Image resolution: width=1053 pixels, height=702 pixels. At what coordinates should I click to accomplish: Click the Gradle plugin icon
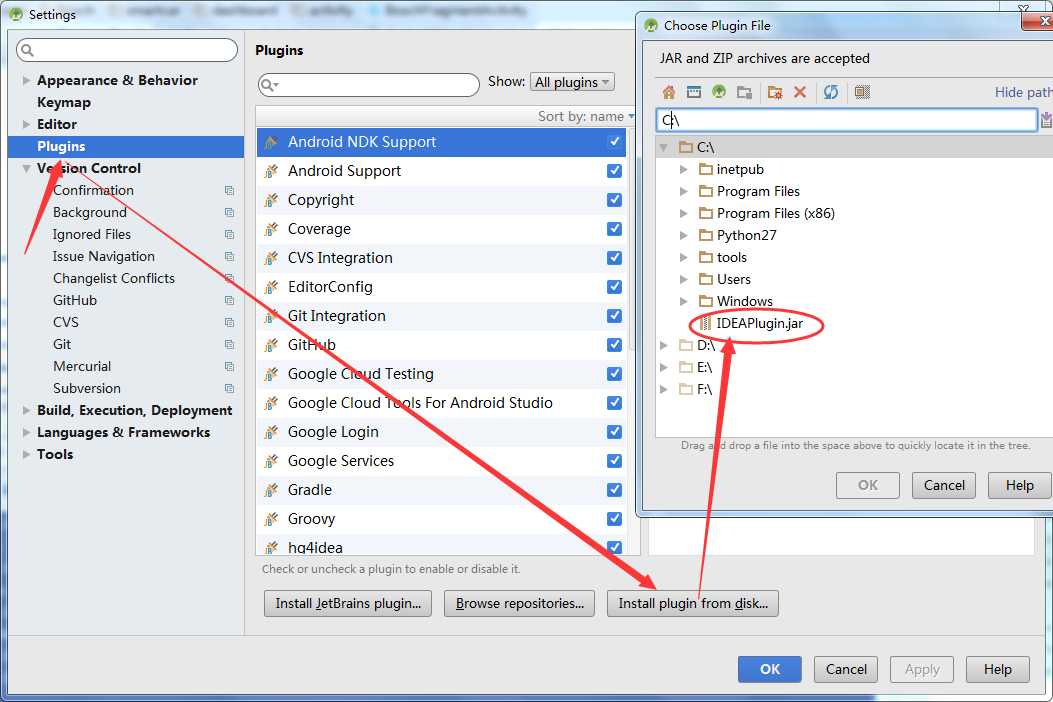click(271, 490)
